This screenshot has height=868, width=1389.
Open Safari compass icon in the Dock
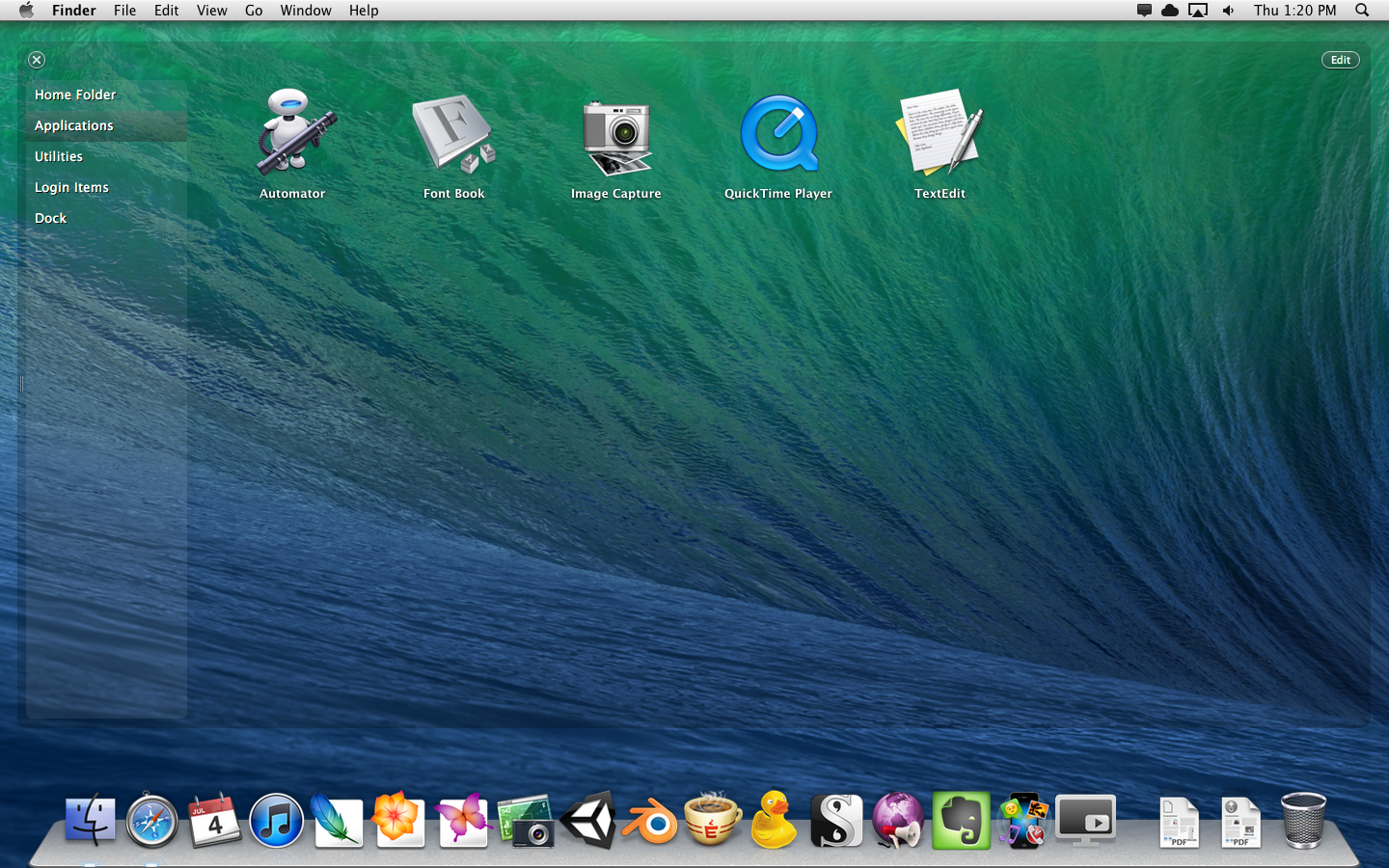pos(152,821)
